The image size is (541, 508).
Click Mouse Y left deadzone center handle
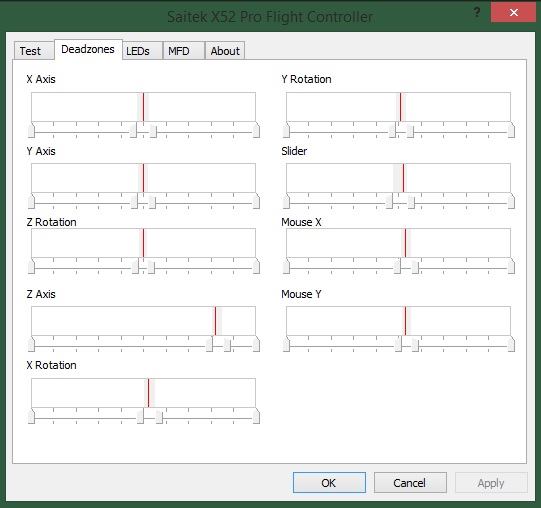pos(398,344)
